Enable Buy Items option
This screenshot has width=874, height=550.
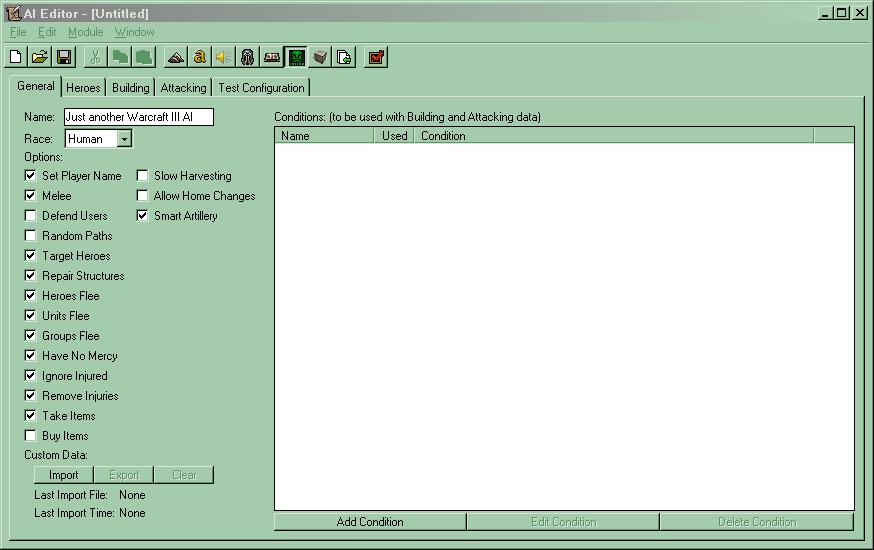pyautogui.click(x=31, y=436)
